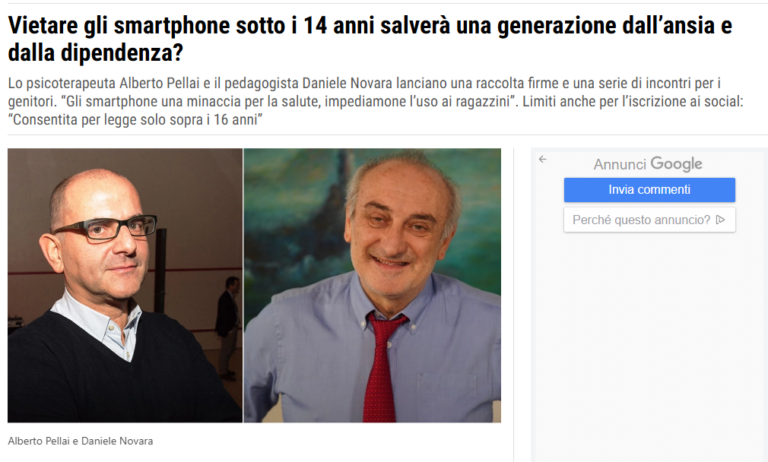Click the word dipendenza? in the headline

point(122,52)
